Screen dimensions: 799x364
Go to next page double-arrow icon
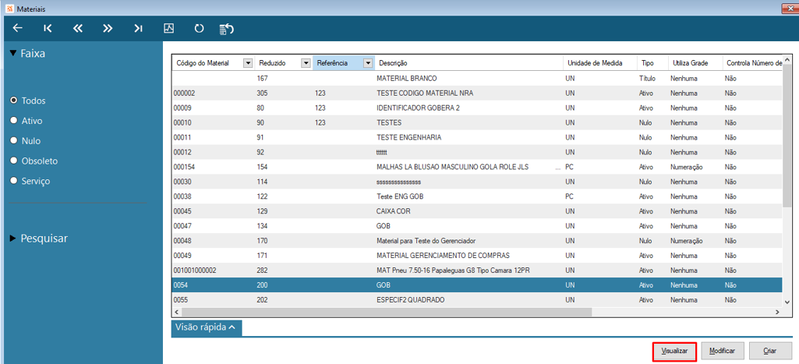[x=108, y=29]
